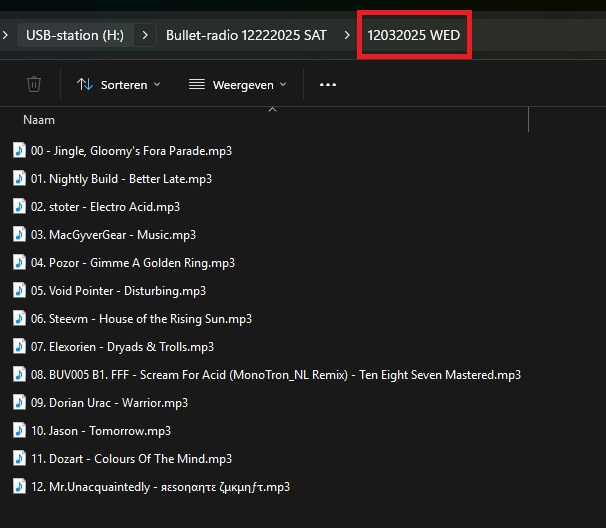Image resolution: width=606 pixels, height=528 pixels.
Task: Click the music icon of 05. Void Pointer file
Action: click(x=19, y=290)
